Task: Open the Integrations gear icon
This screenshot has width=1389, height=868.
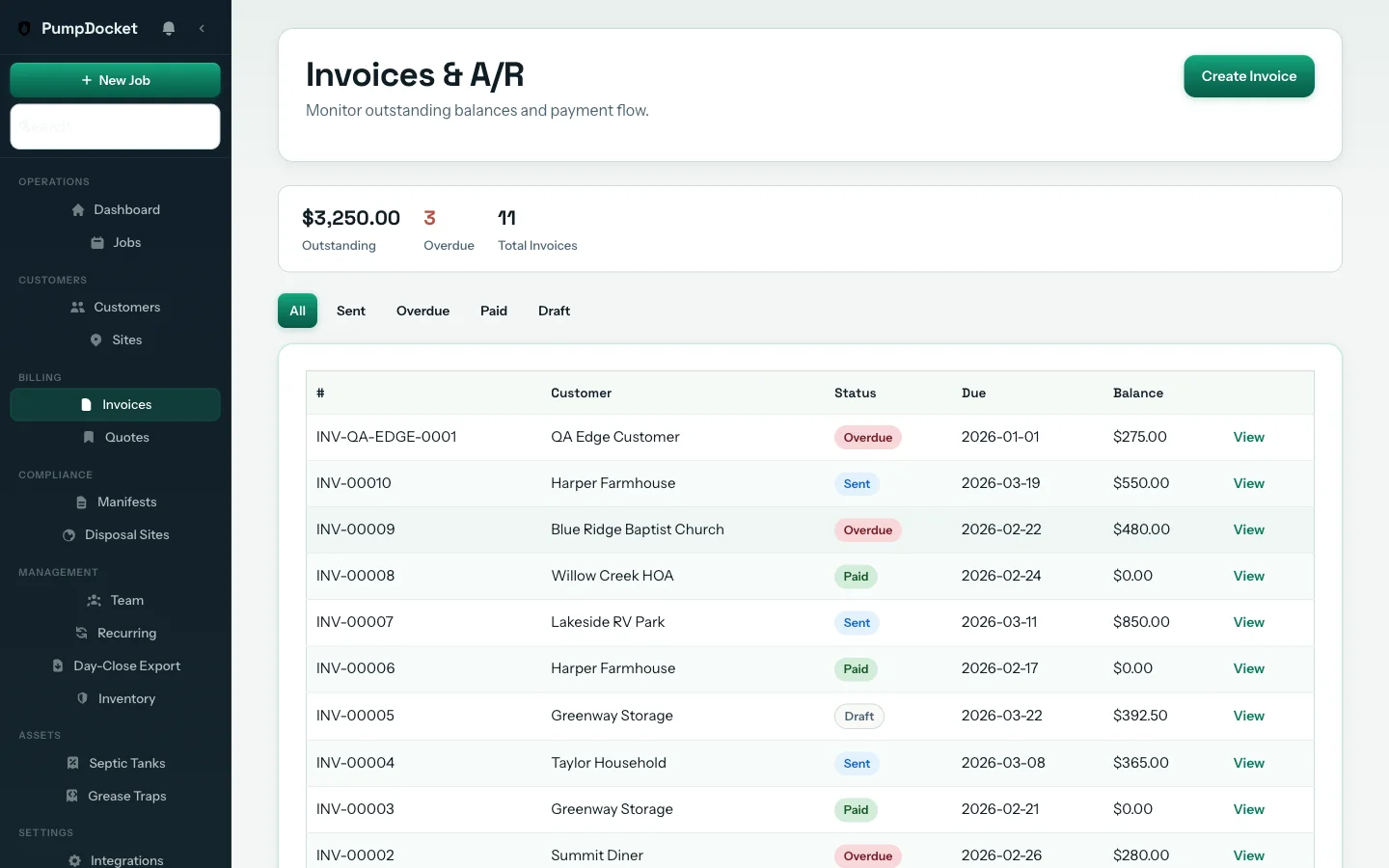Action: coord(73,859)
